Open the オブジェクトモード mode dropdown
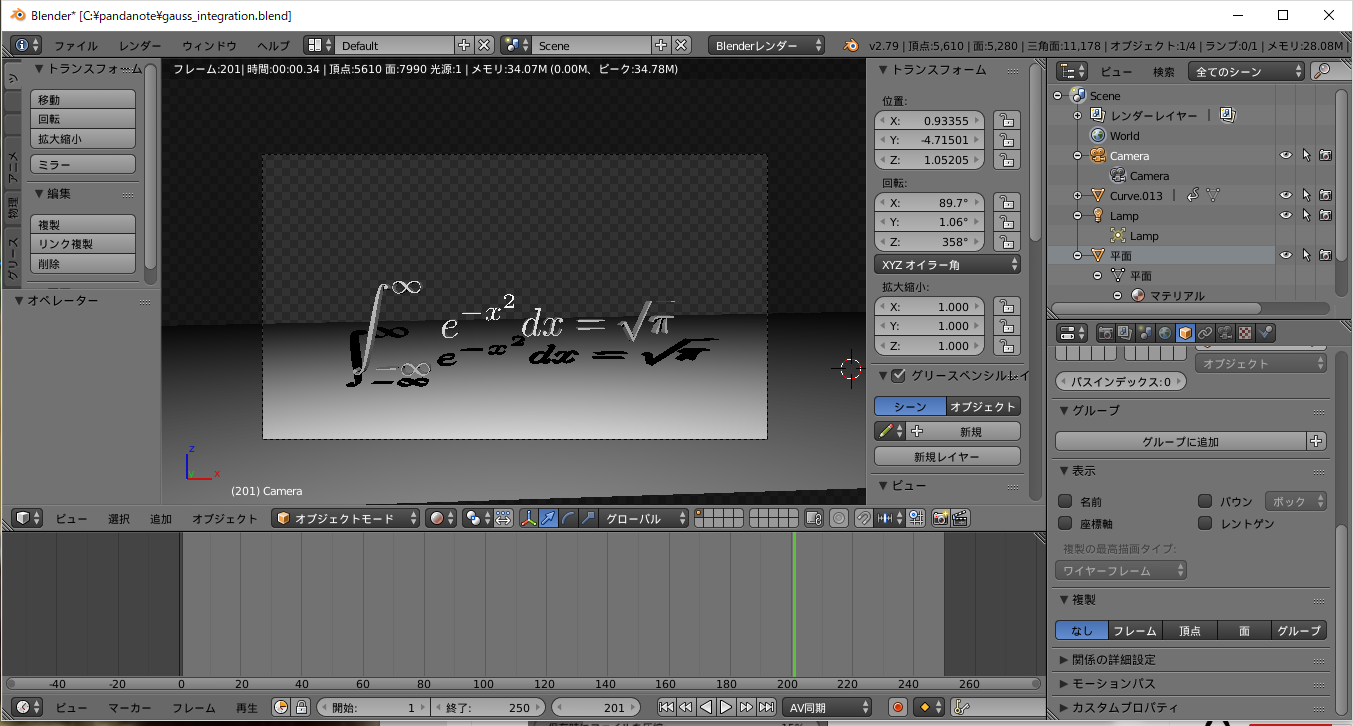The width and height of the screenshot is (1353, 726). [x=347, y=518]
